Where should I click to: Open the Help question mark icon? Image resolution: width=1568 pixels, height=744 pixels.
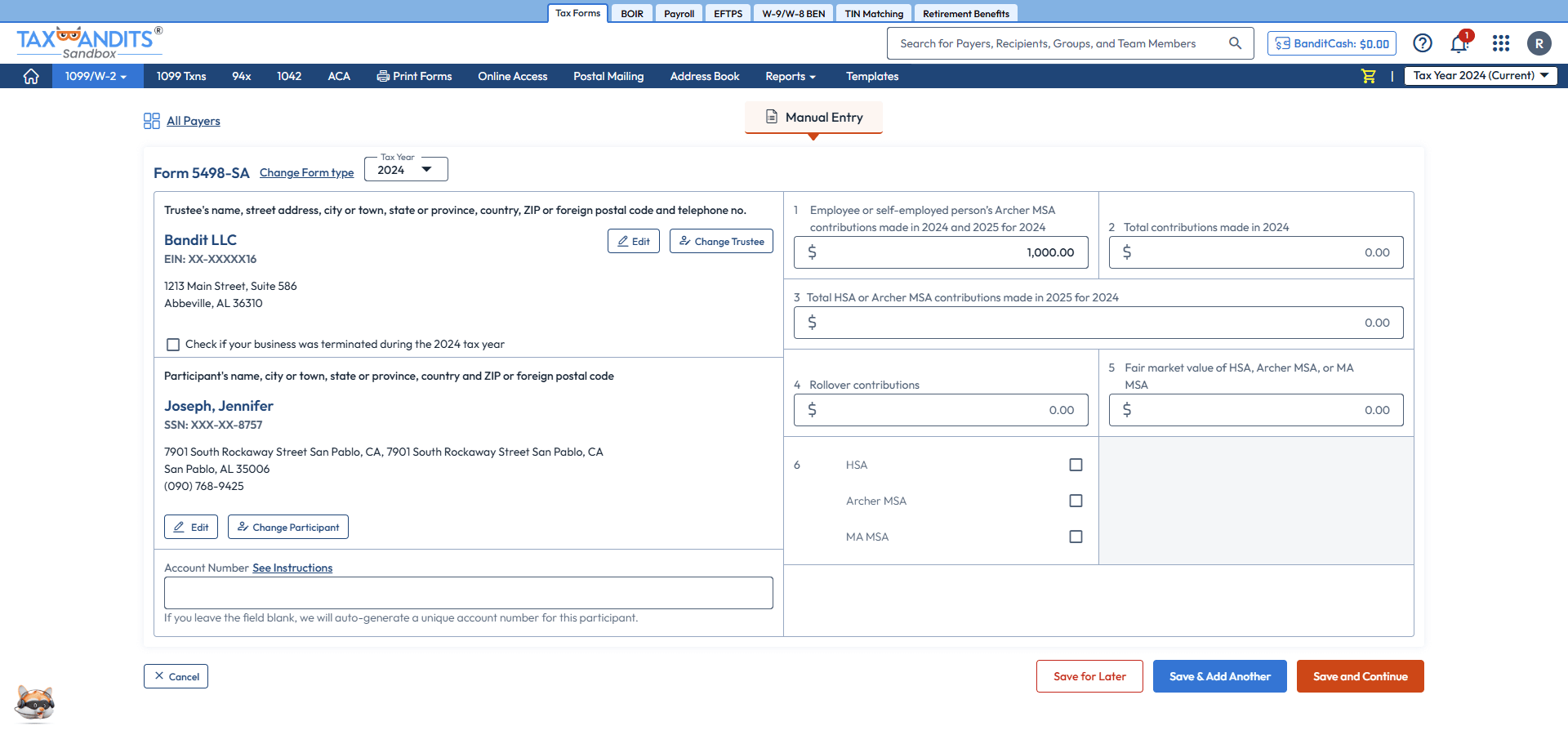(x=1423, y=43)
